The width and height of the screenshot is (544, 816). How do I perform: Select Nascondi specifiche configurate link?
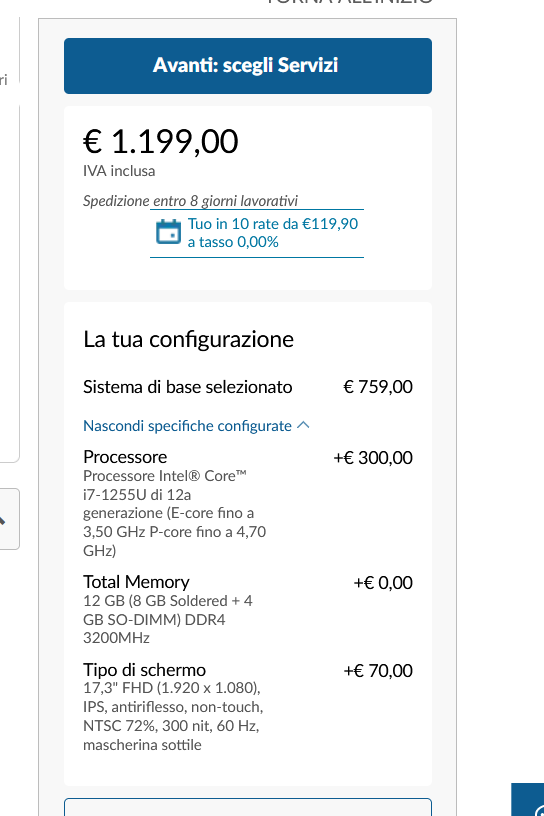pos(187,426)
